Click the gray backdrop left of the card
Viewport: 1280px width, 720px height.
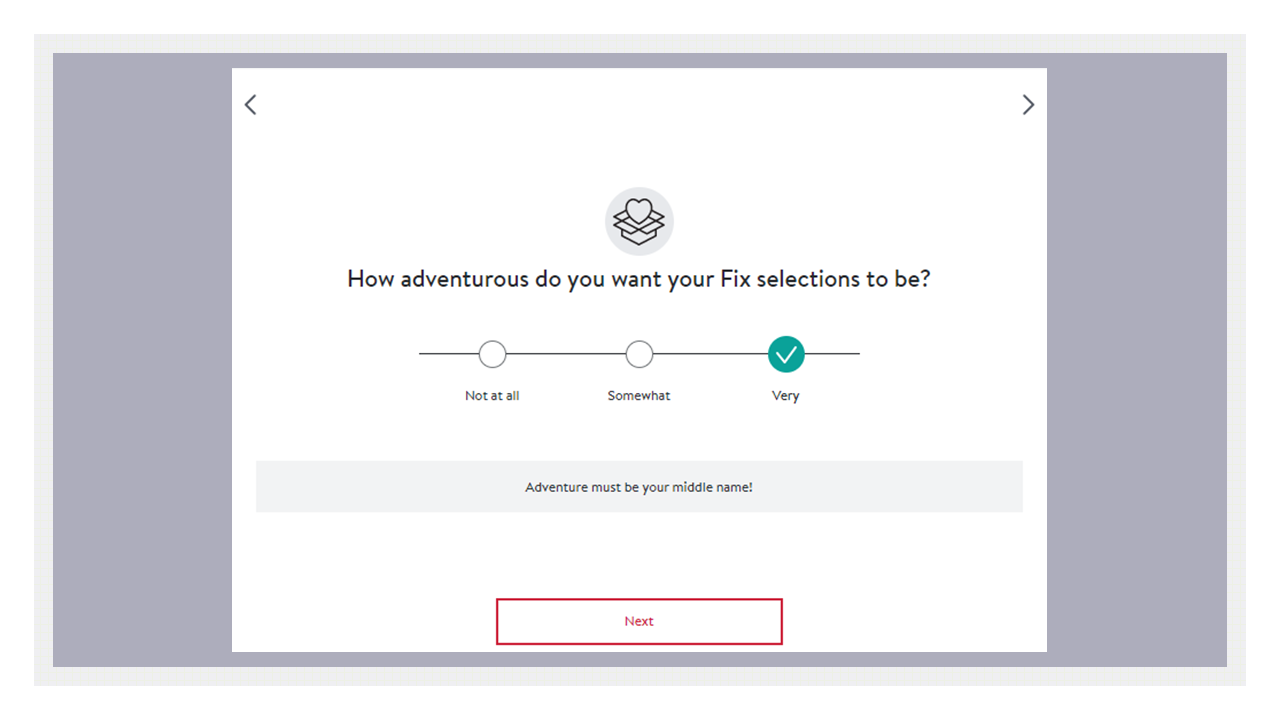(142, 360)
